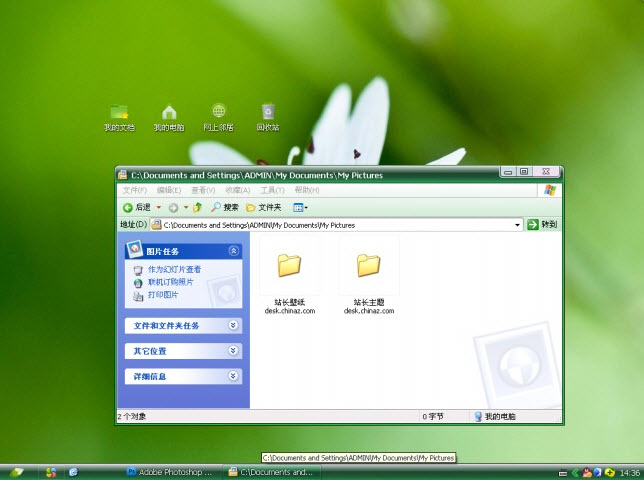Image resolution: width=644 pixels, height=480 pixels.
Task: Click the keyboard tray icon
Action: (563, 473)
